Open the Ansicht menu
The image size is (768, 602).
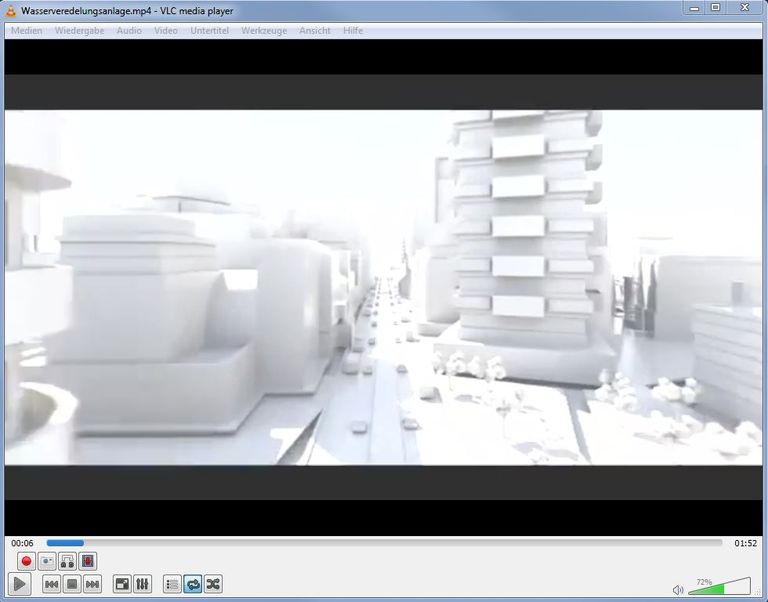coord(315,30)
